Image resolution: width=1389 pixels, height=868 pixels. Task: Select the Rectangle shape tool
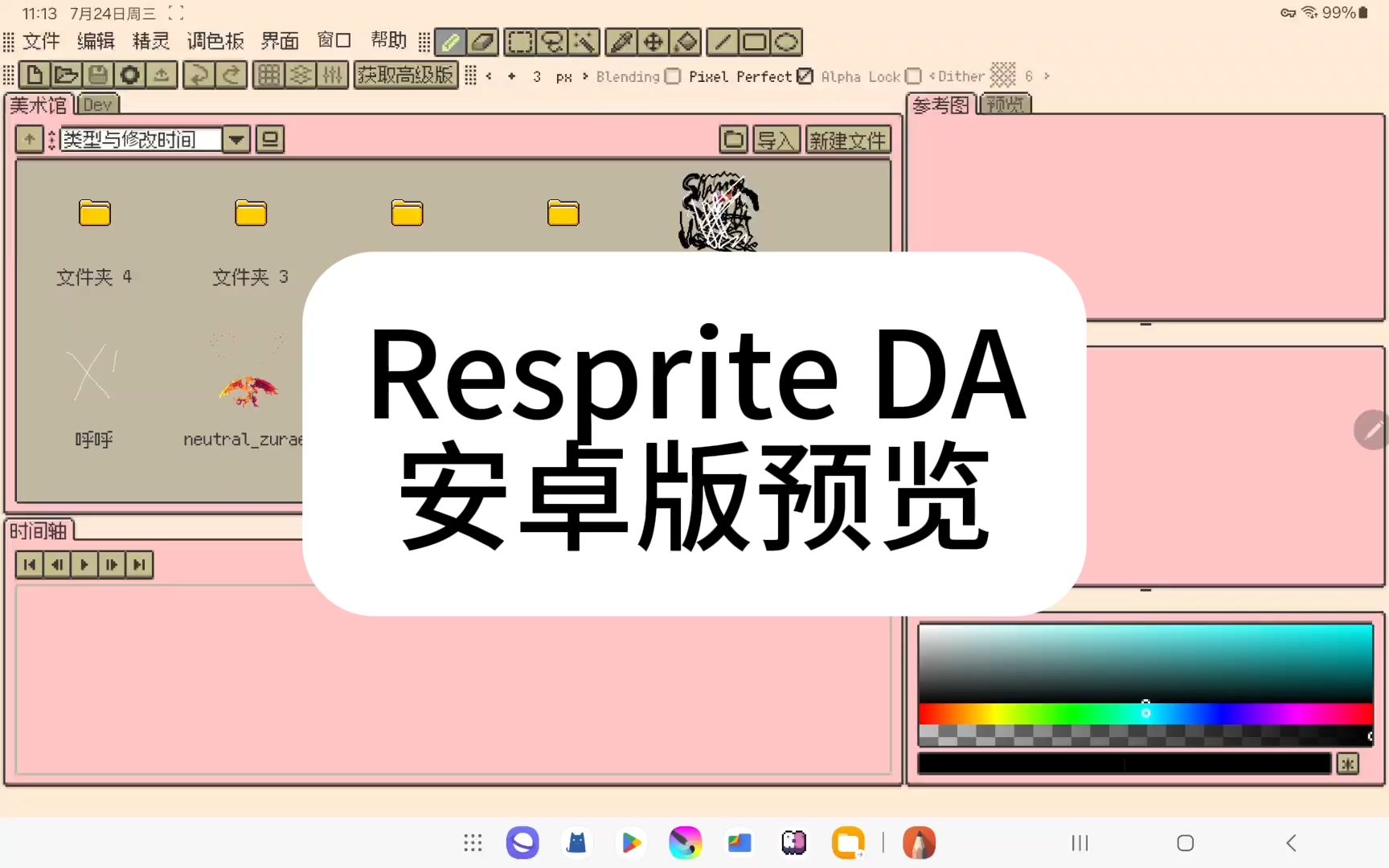click(x=755, y=42)
